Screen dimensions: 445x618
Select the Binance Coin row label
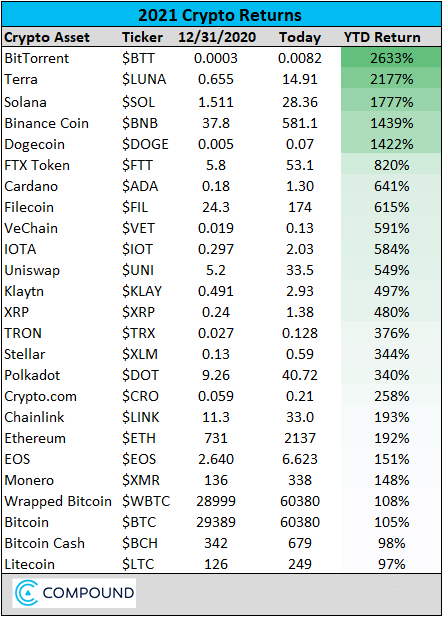pos(46,123)
